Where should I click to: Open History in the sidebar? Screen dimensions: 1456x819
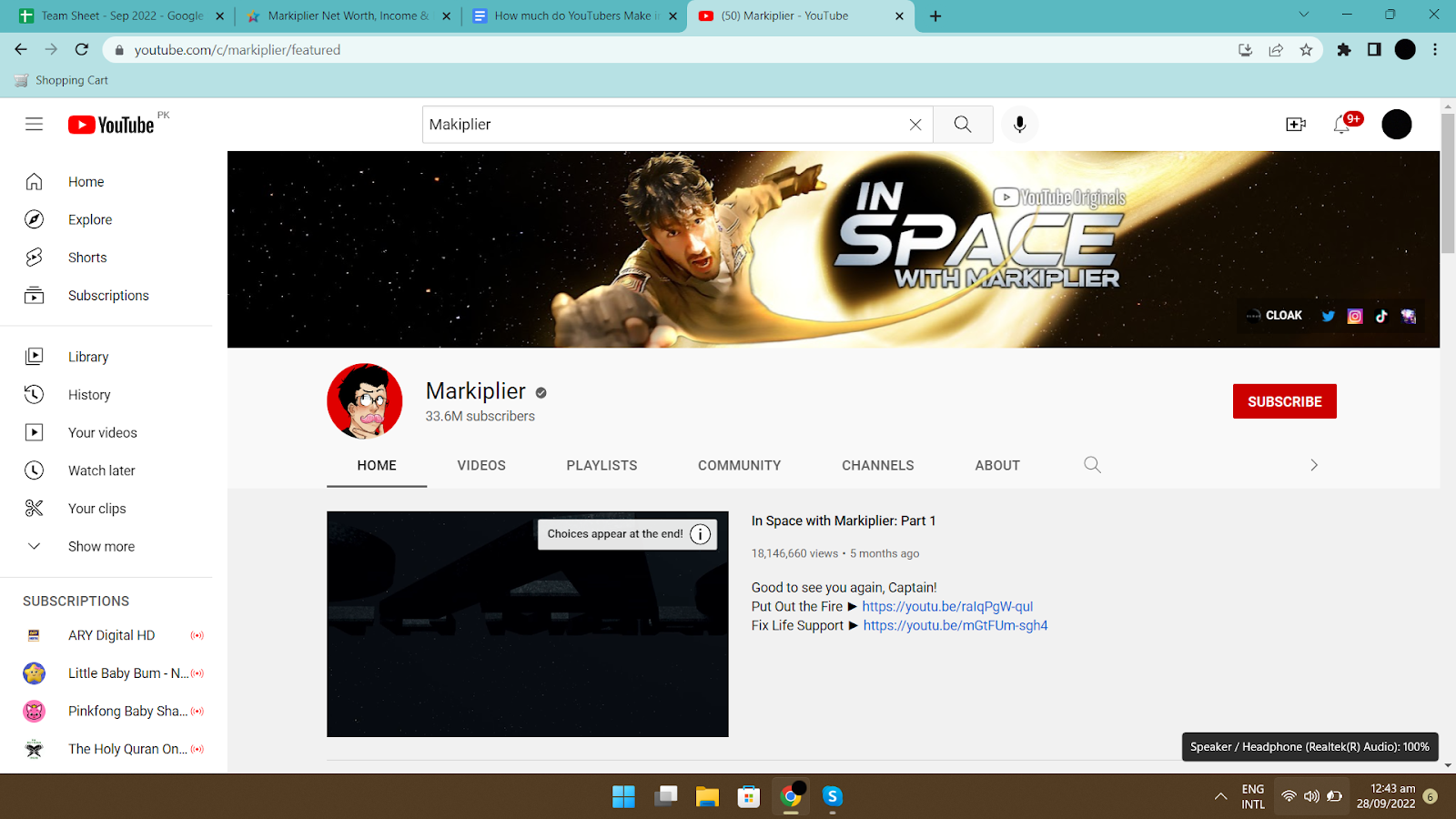(x=106, y=395)
